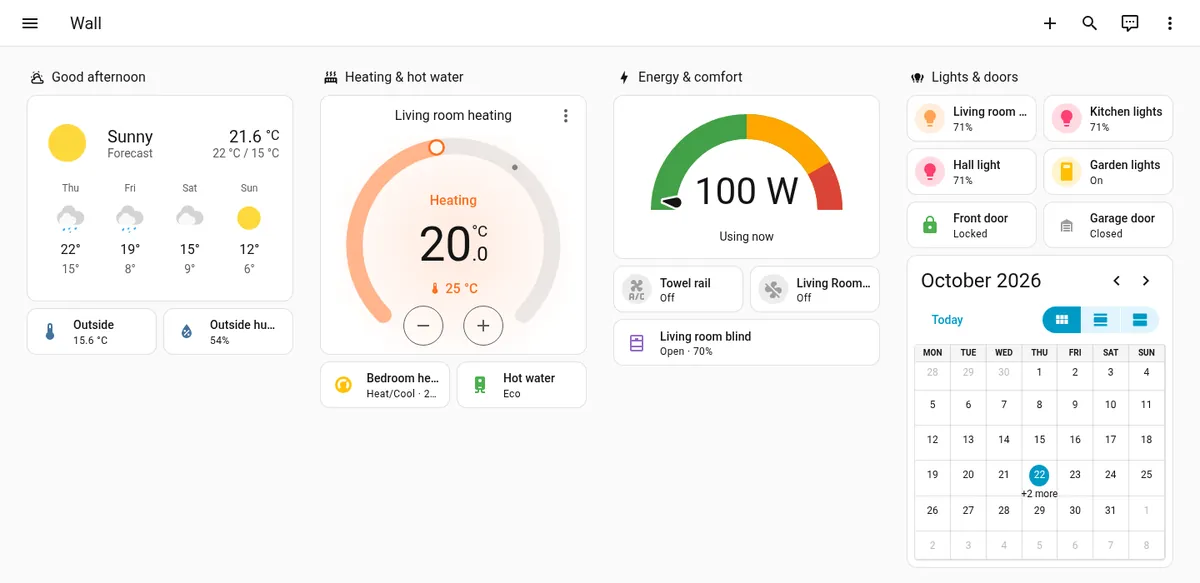The height and width of the screenshot is (583, 1200).
Task: Click the Outside temperature thermometer icon
Action: (x=50, y=332)
